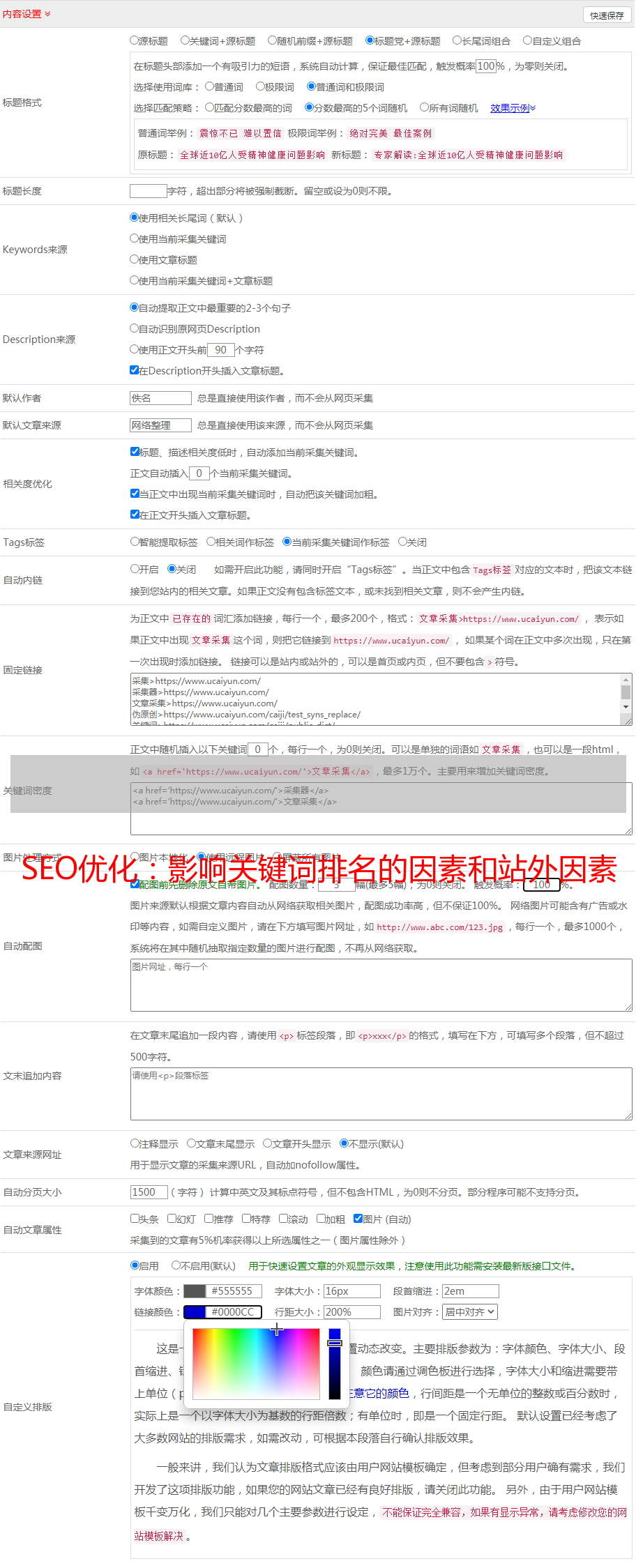Click the 固定链接 textarea scrollbar down arrow
Screen dimensions: 636x1568
pyautogui.click(x=626, y=707)
